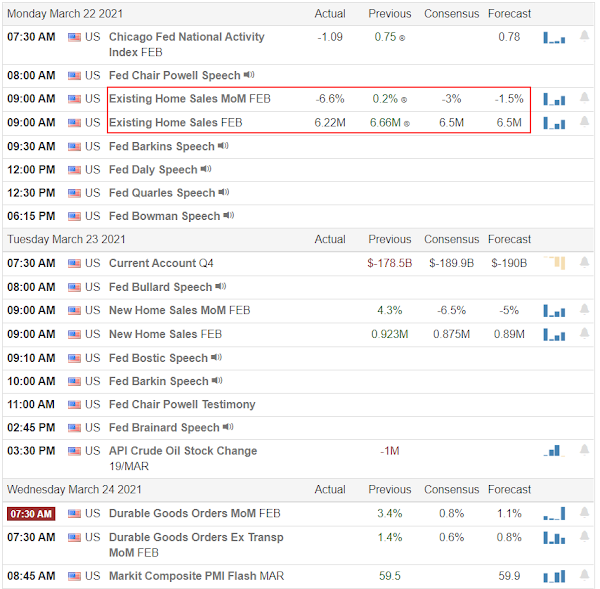
Task: Open the mini chart for Markit Composite PMI Flash MAR
Action: 554,576
